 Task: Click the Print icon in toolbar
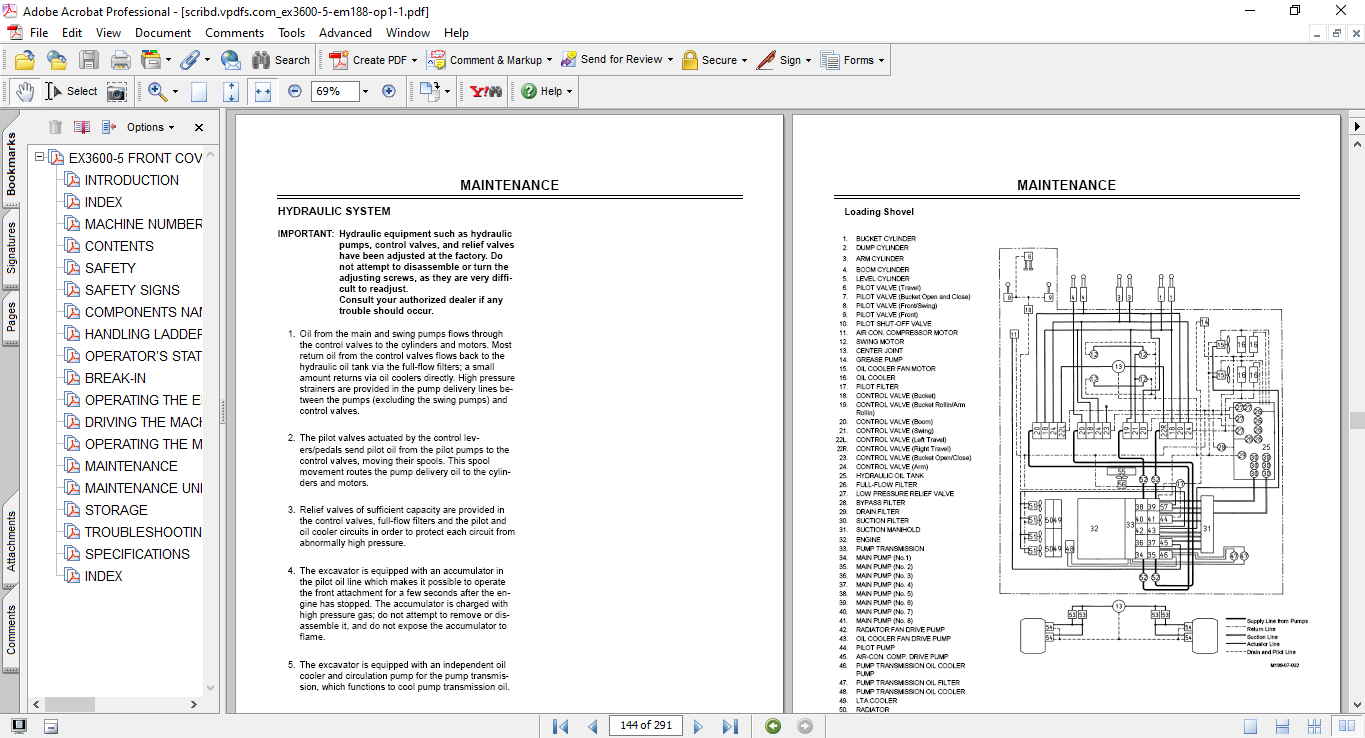(x=120, y=60)
